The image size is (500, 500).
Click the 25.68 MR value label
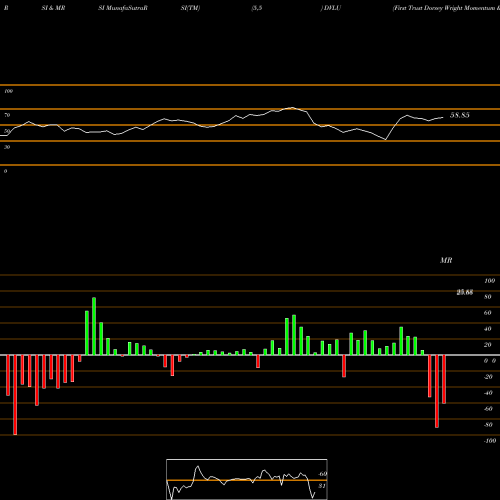click(x=465, y=292)
